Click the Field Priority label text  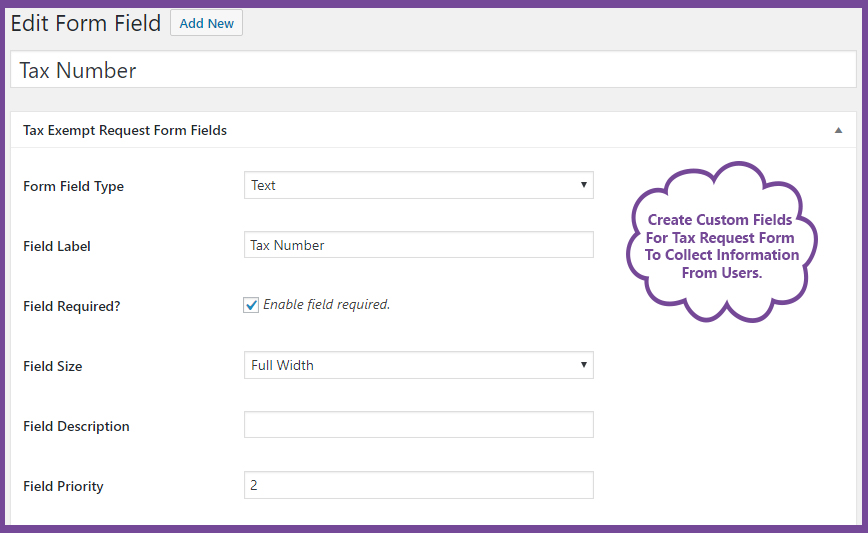[x=63, y=487]
